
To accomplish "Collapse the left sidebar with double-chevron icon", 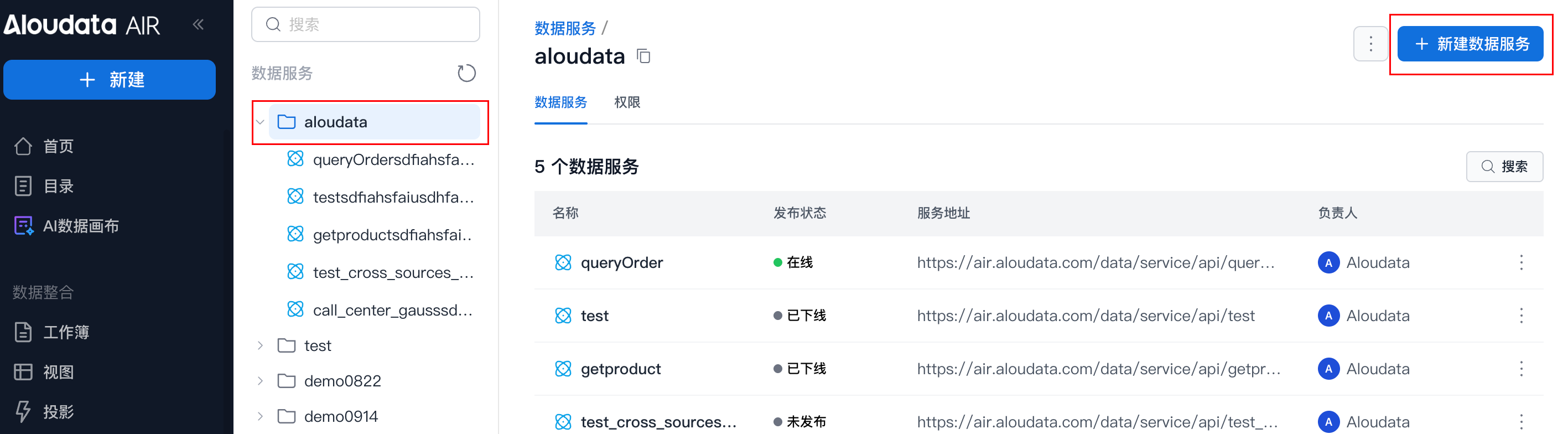I will click(198, 24).
